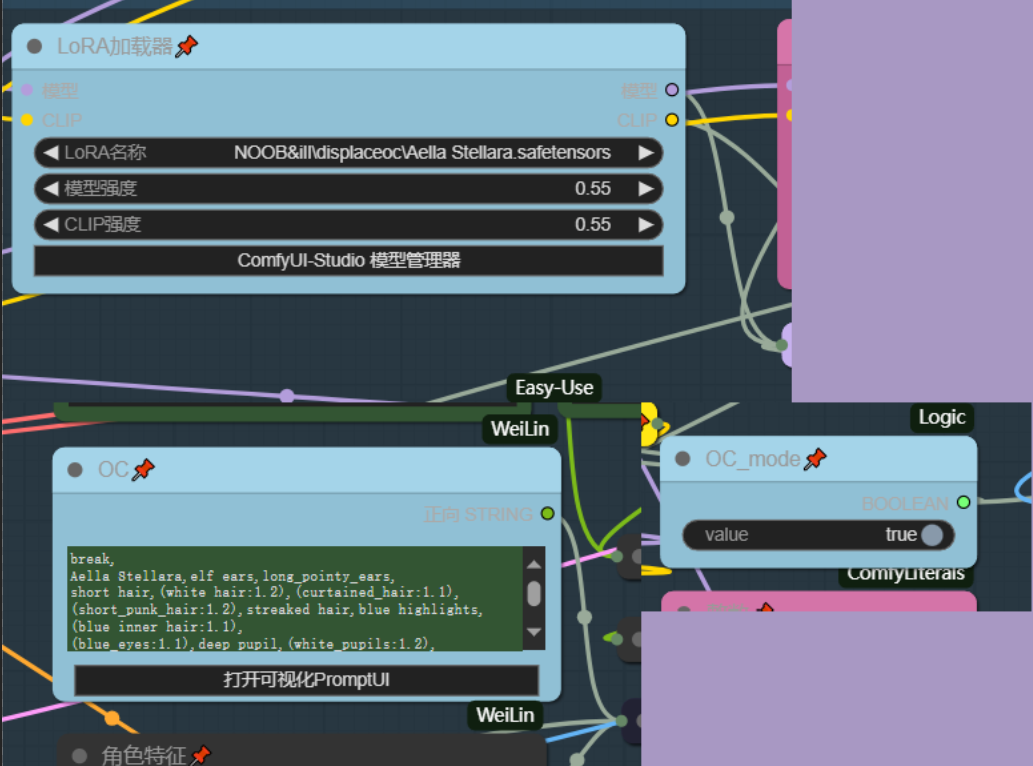1033x766 pixels.
Task: Decrease 模型强度 with left arrow
Action: point(50,189)
